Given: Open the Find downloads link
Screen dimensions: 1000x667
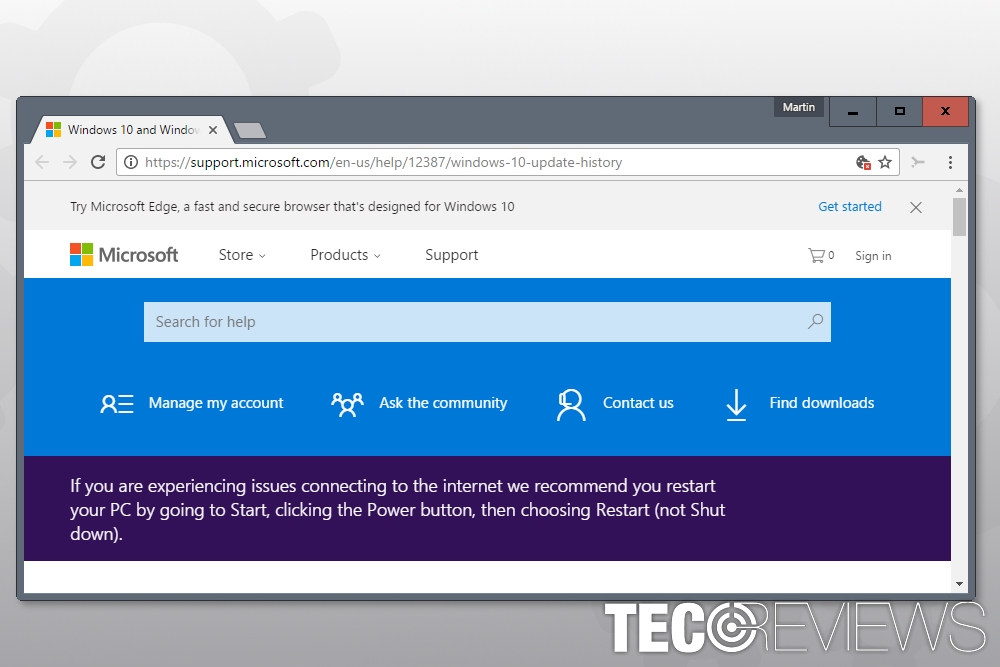Looking at the screenshot, I should [x=821, y=403].
